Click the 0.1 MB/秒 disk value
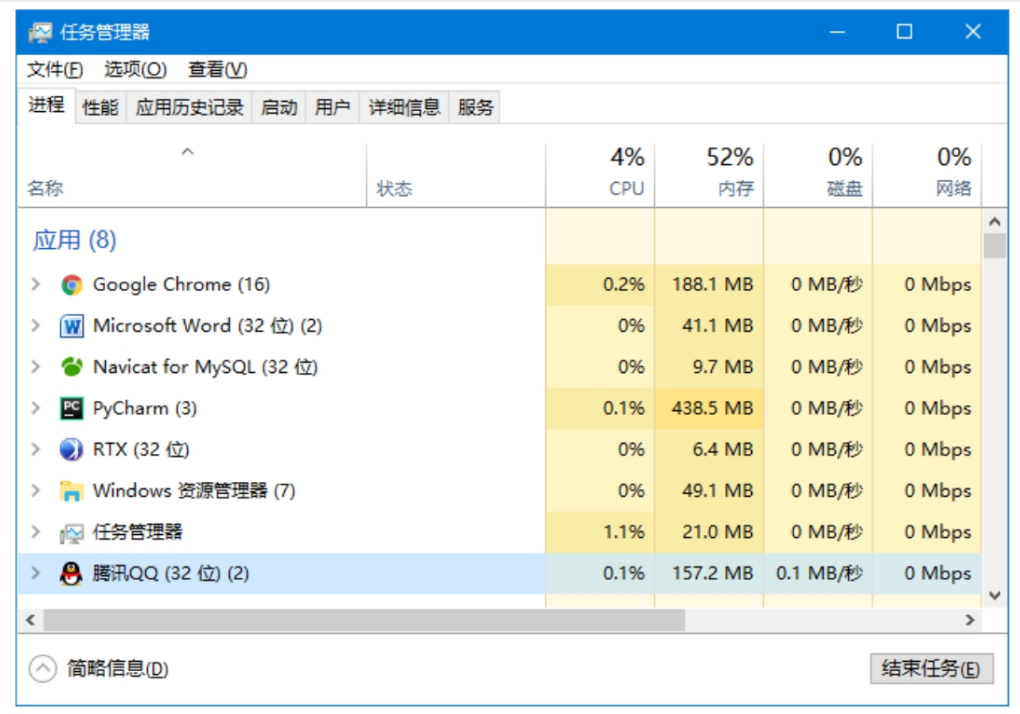This screenshot has width=1020, height=714. pyautogui.click(x=820, y=574)
